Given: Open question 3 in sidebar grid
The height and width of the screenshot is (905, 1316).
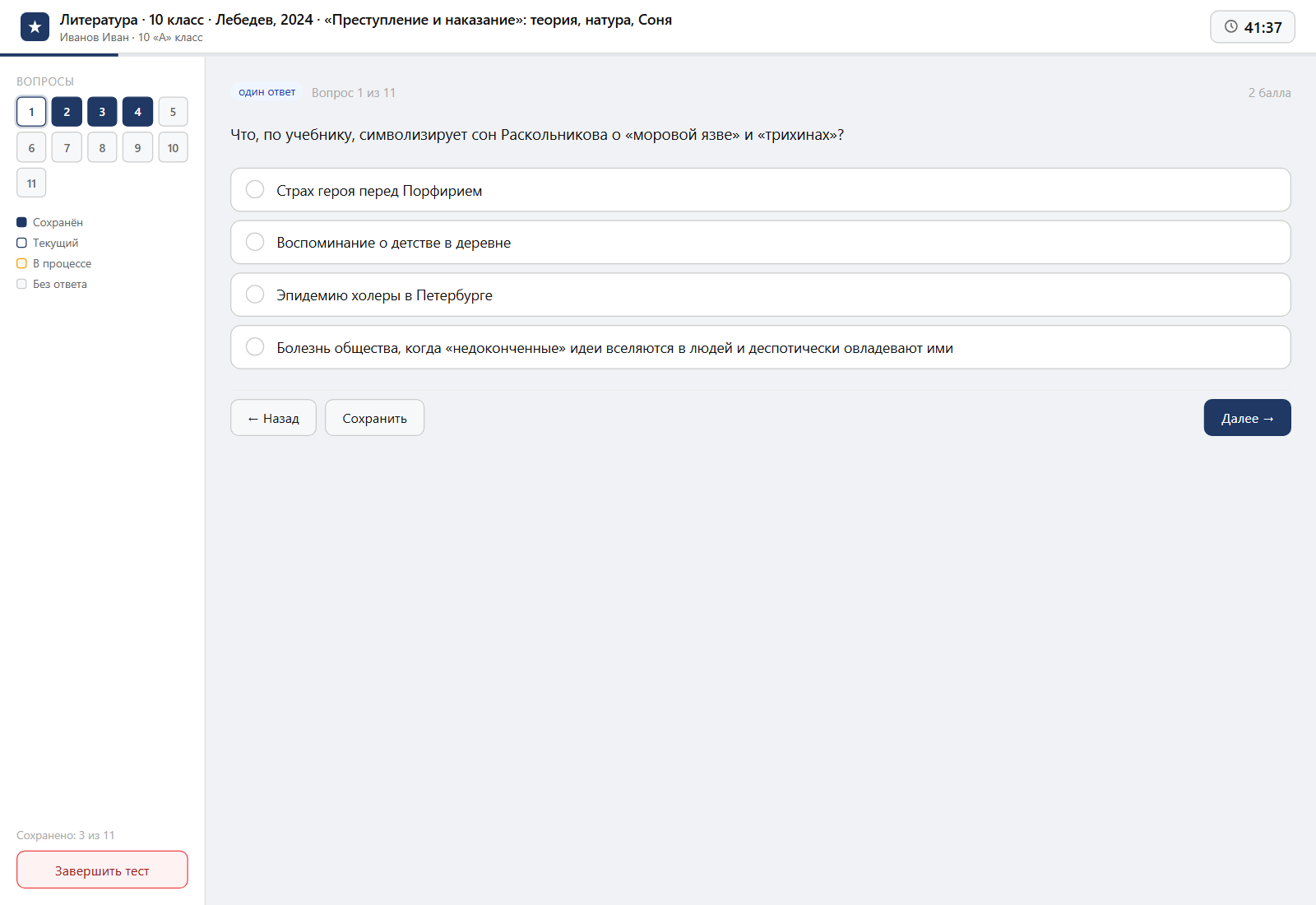Looking at the screenshot, I should click(x=102, y=112).
